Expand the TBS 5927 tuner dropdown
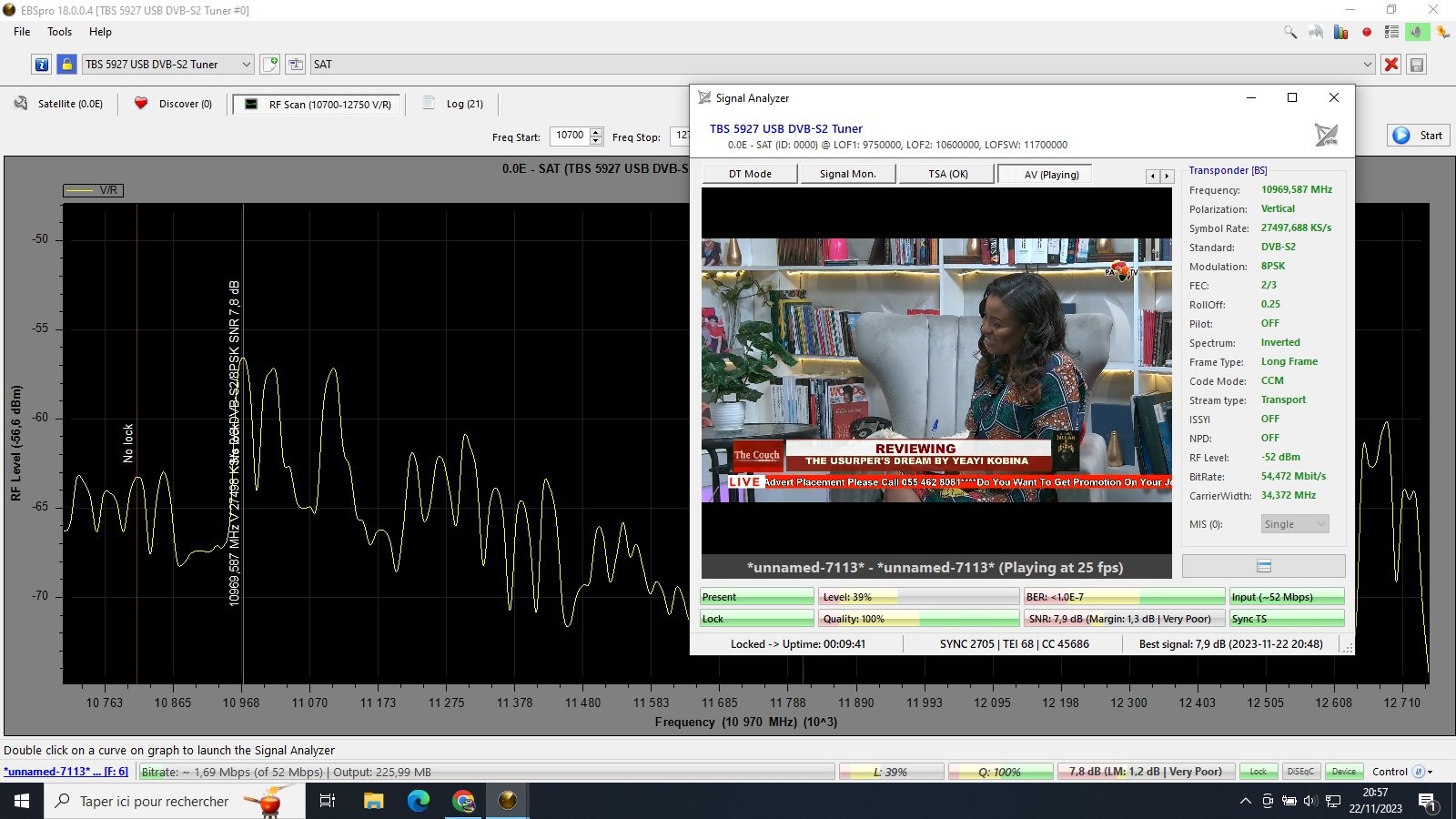 (246, 65)
